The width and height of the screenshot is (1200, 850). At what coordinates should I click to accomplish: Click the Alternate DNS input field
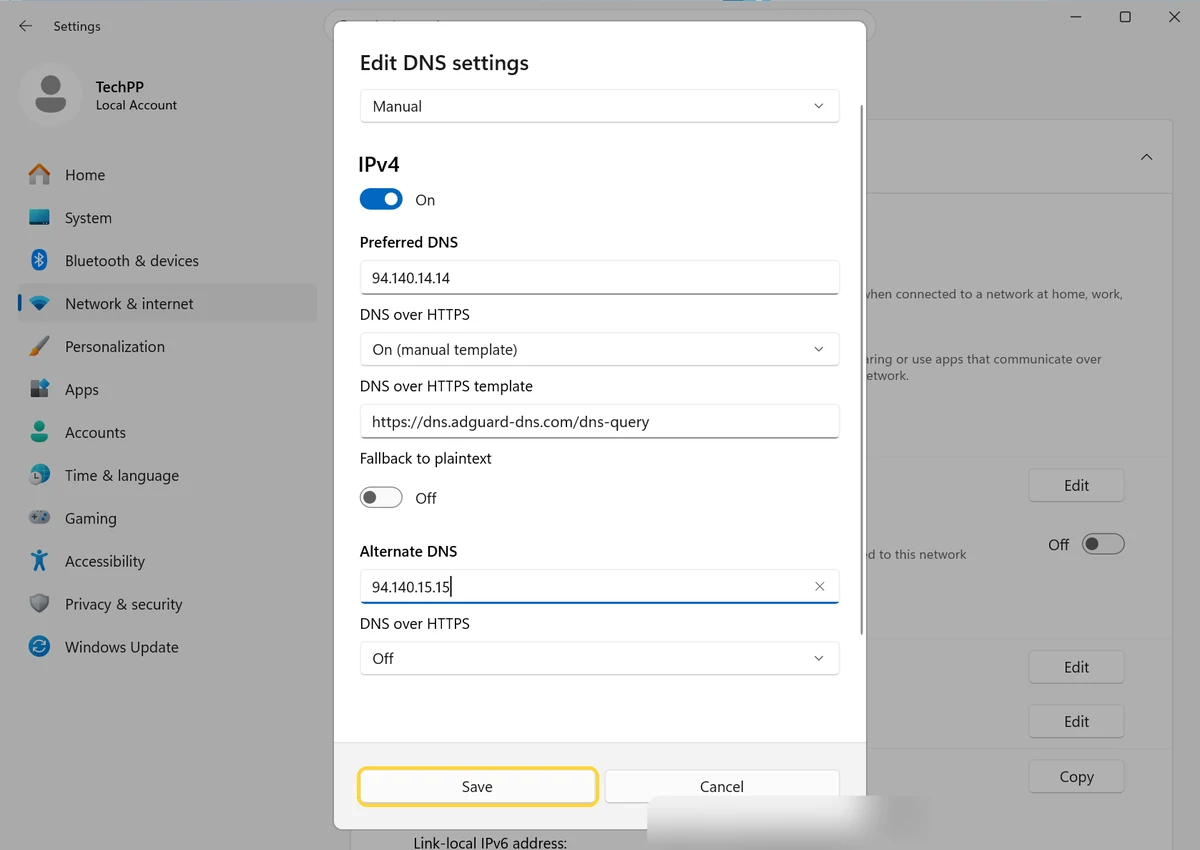(x=599, y=587)
